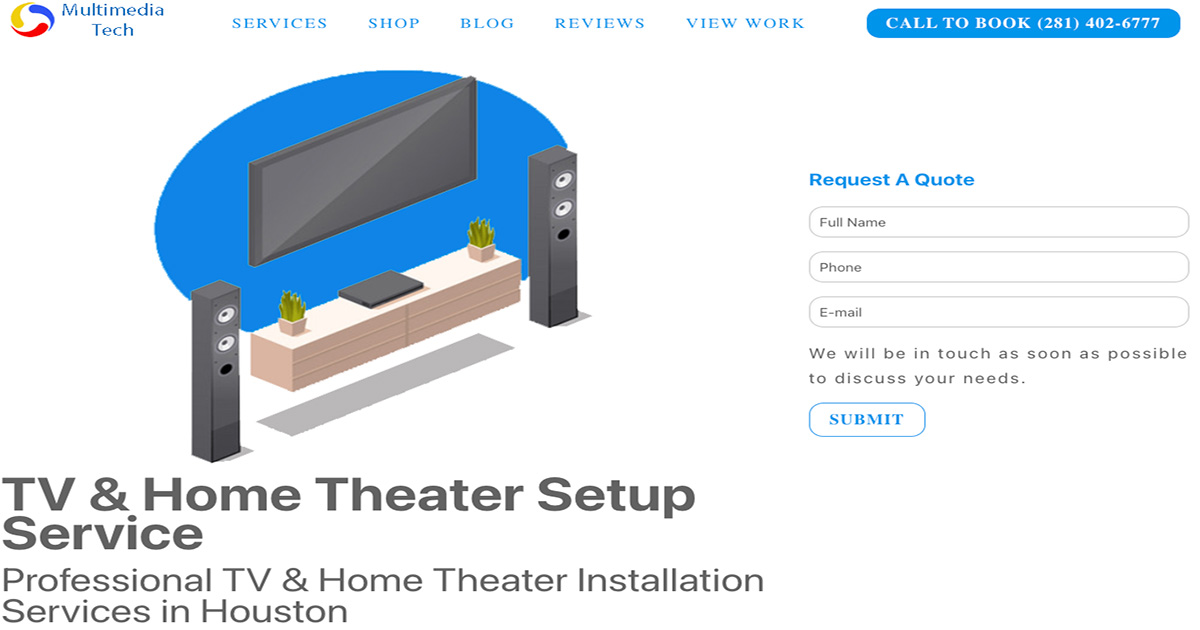
Task: Click Call To Book (281) 402-6777 button
Action: (1023, 23)
